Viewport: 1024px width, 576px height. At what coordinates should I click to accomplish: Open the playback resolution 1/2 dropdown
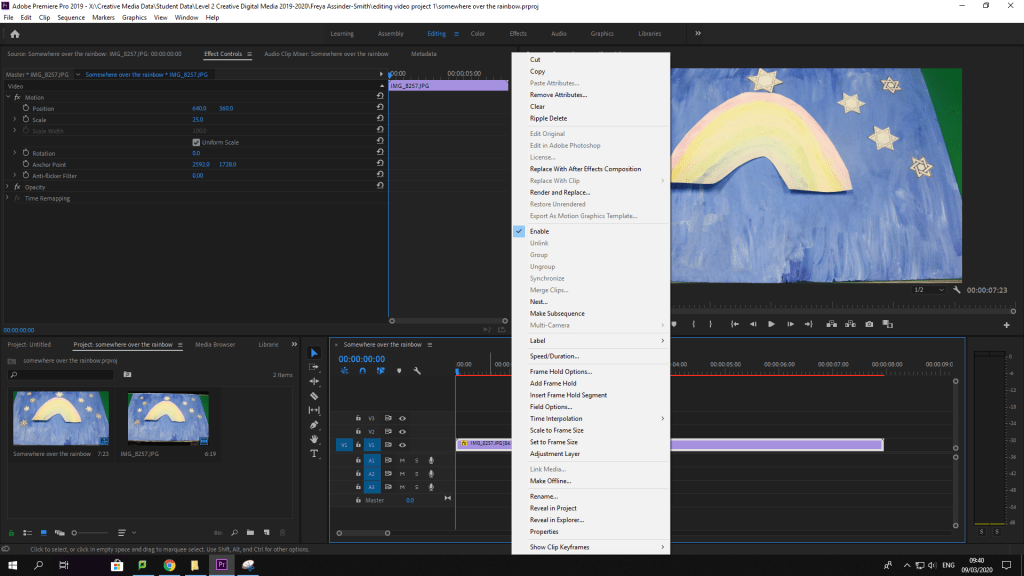coord(931,290)
